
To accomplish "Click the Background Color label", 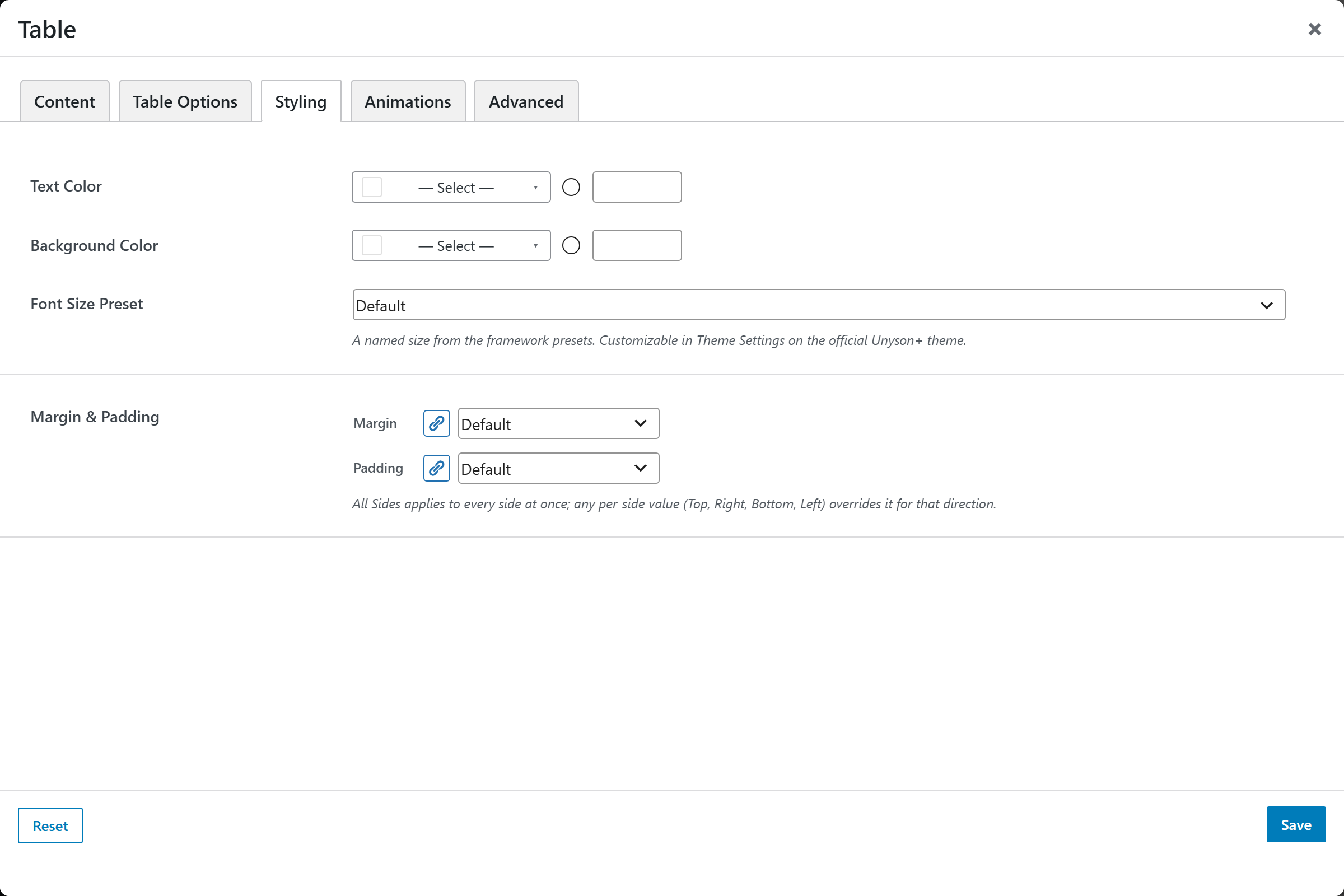I will (x=94, y=245).
